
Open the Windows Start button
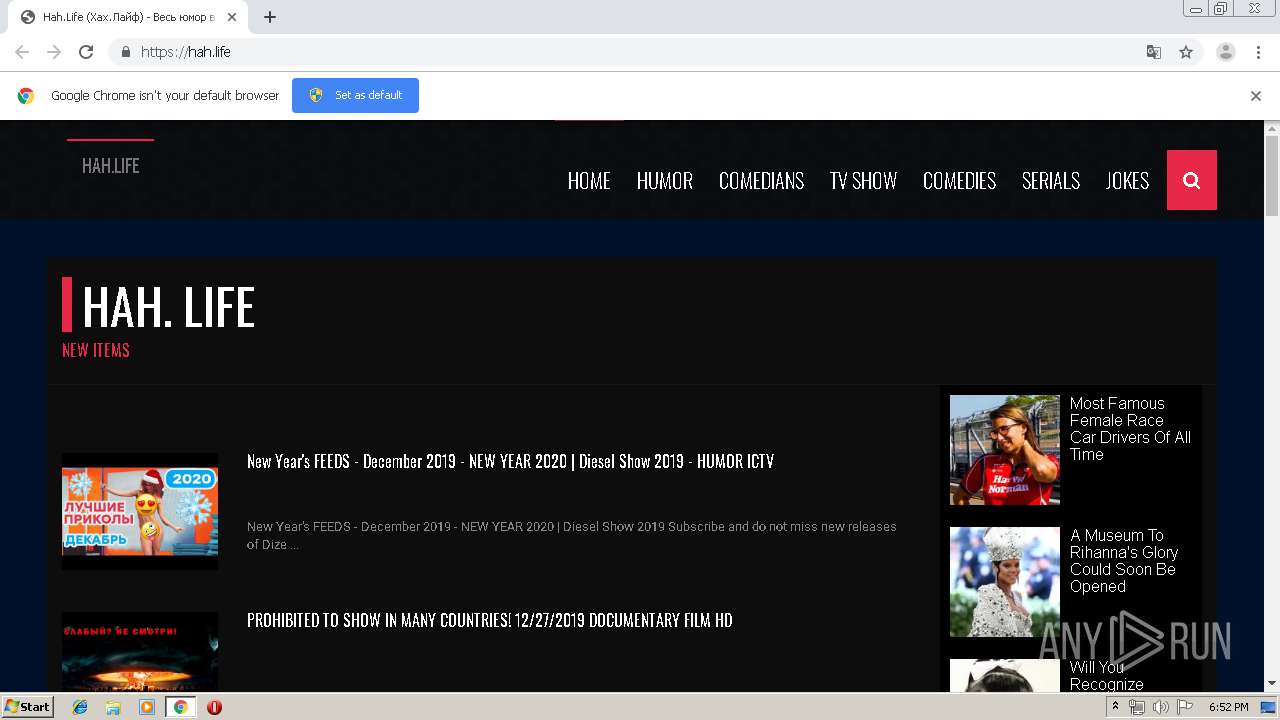(28, 707)
